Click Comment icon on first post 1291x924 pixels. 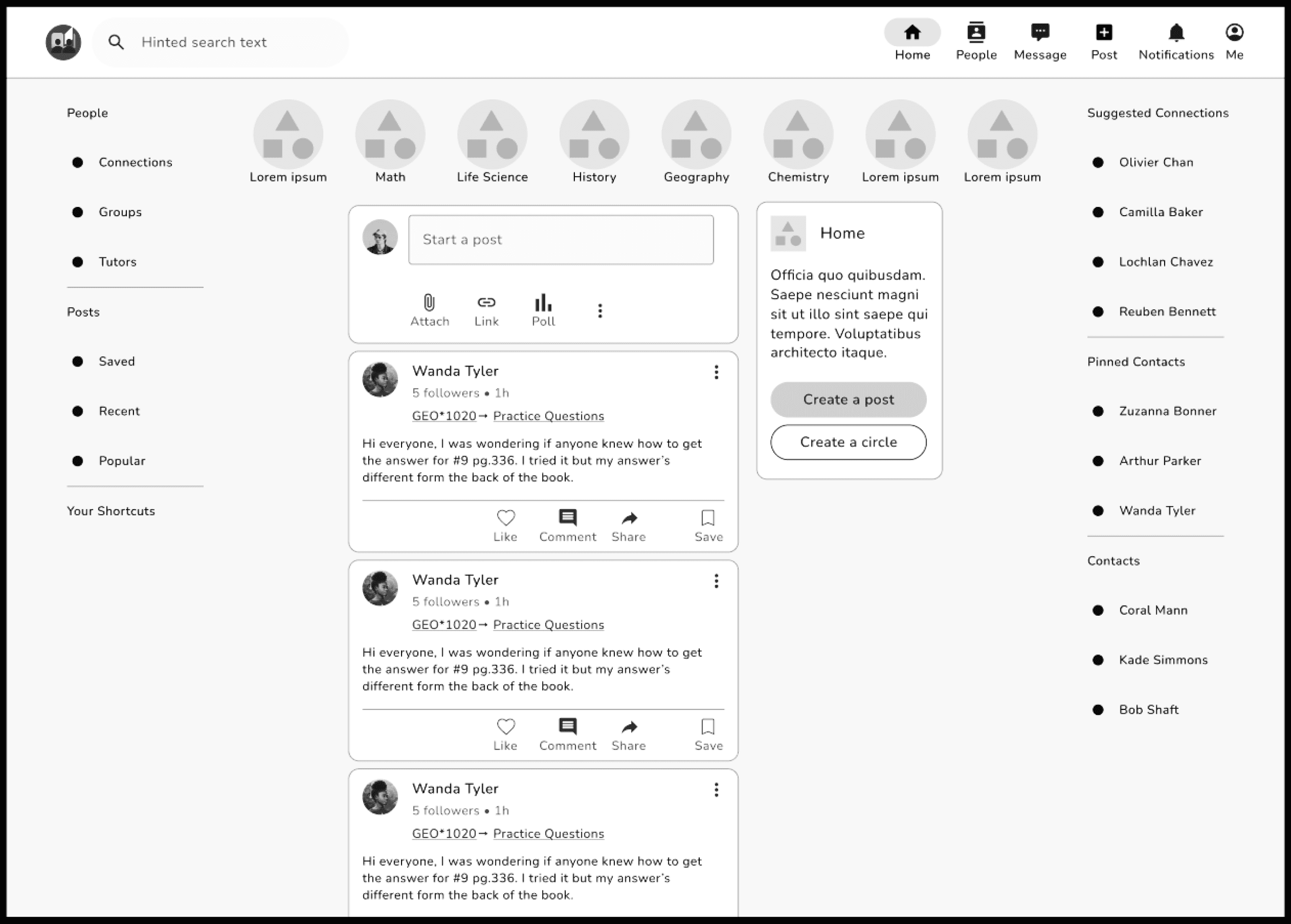(567, 518)
